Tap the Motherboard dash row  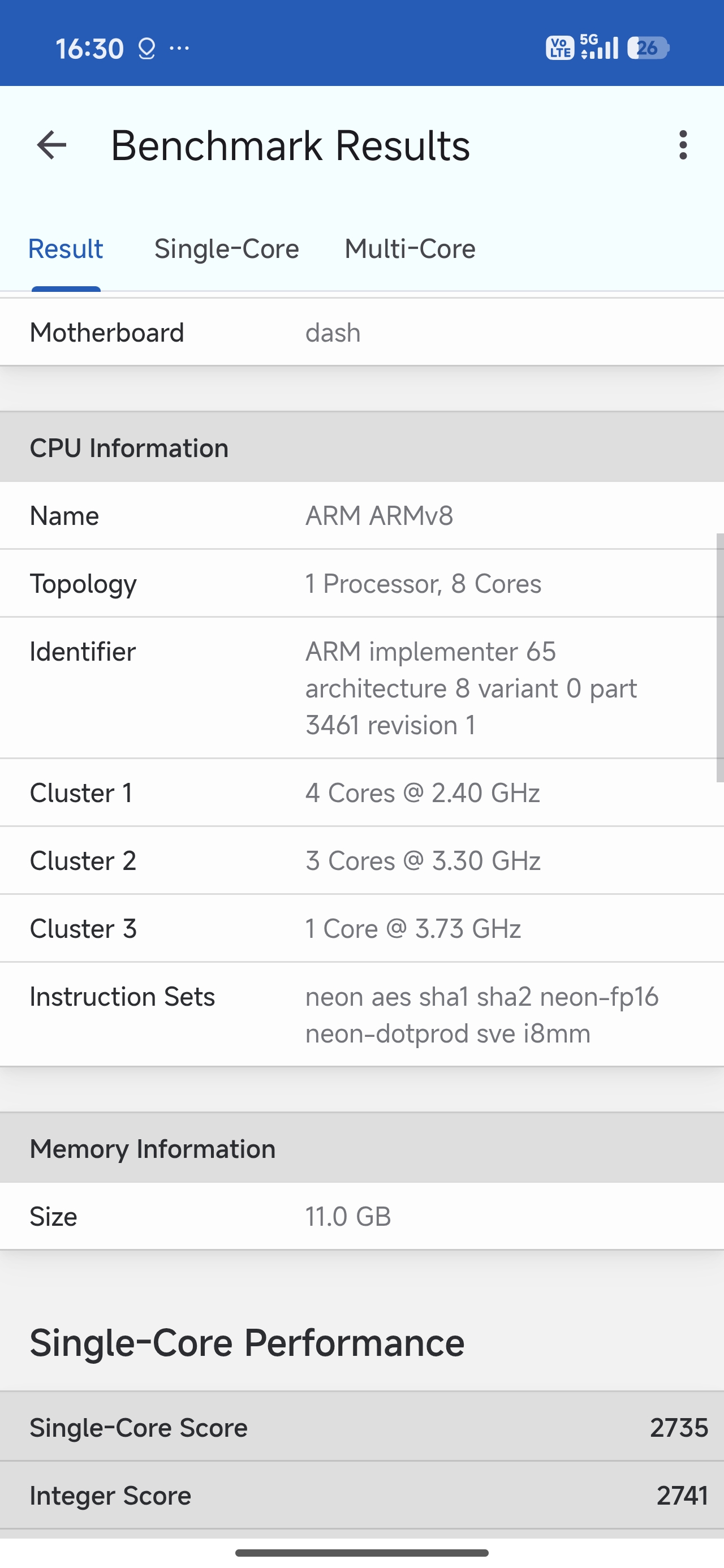coord(361,333)
